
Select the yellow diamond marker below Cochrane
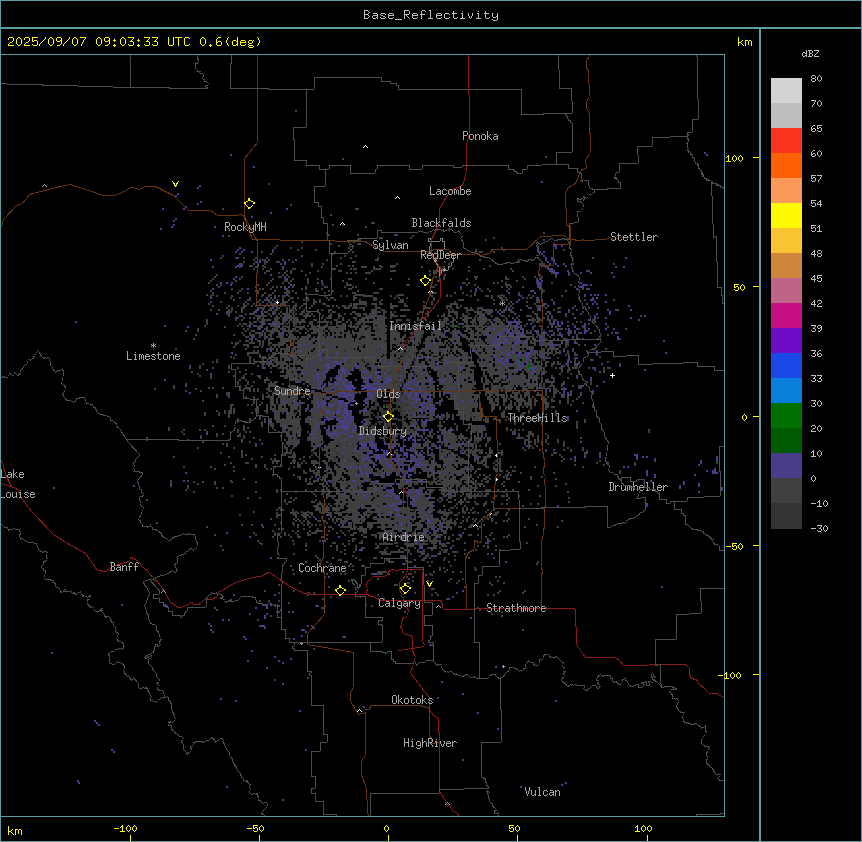point(341,590)
